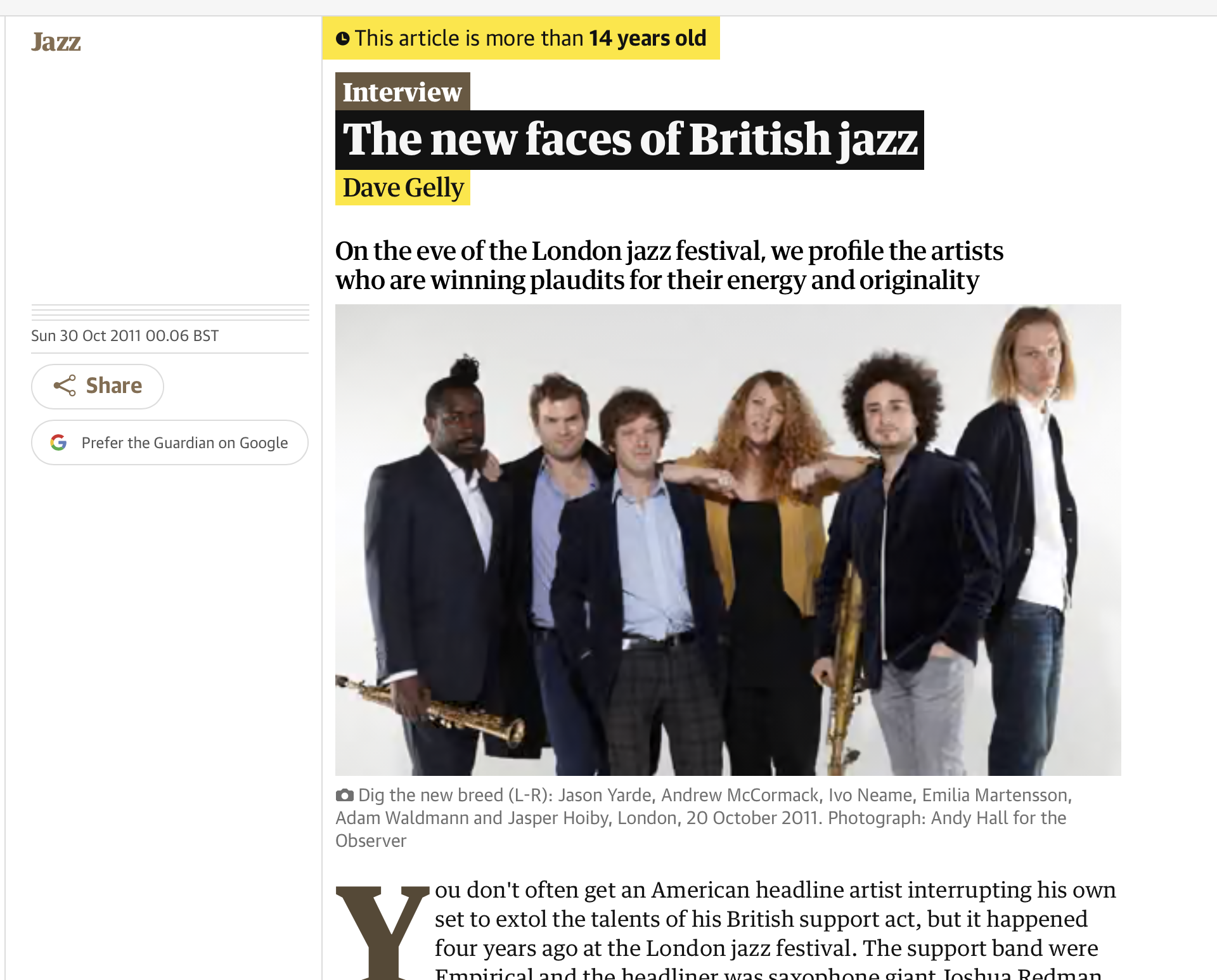Select Prefer the Guardian on Google text
Screen dimensions: 1217x980
coord(184,442)
